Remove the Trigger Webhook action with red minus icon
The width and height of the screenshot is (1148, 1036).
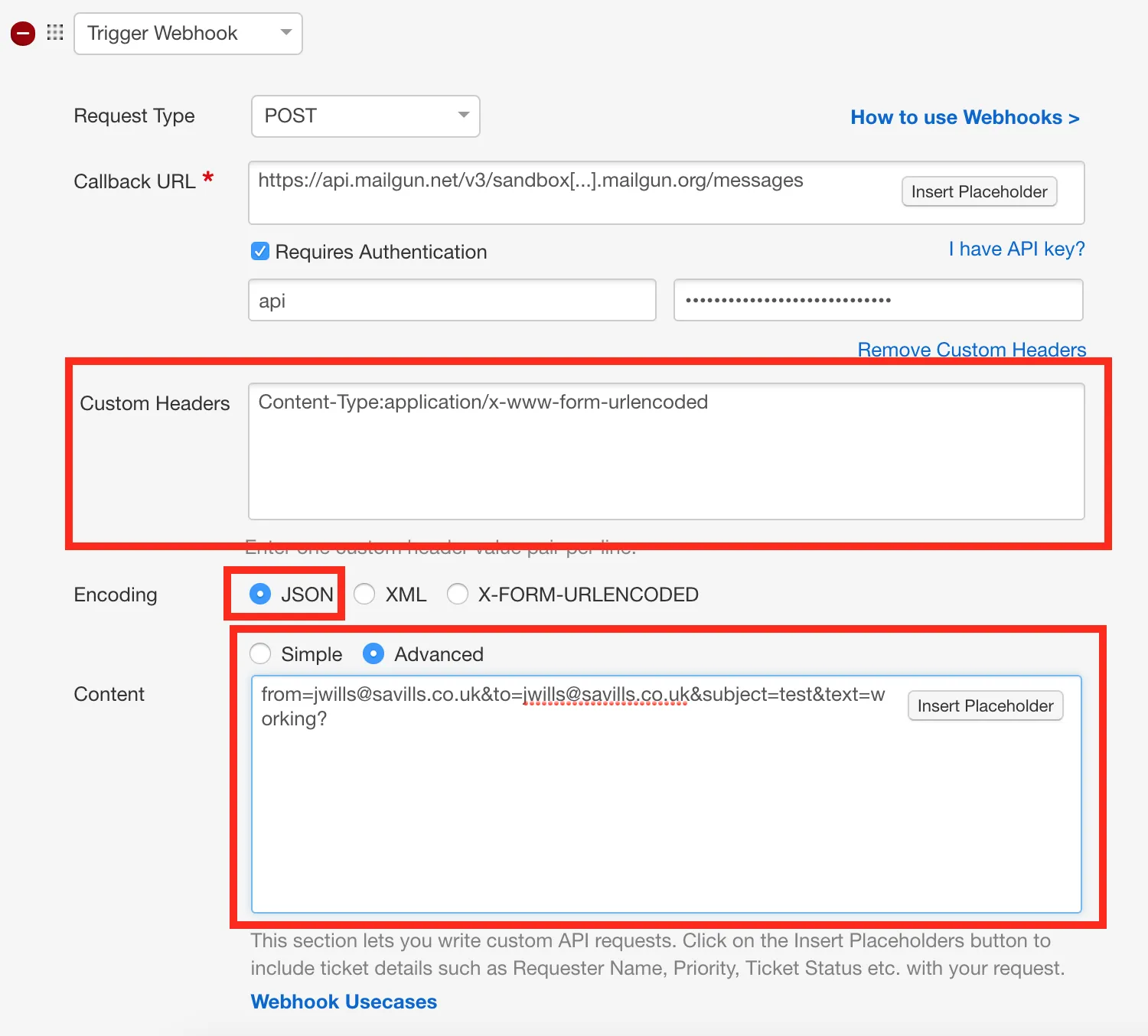23,33
